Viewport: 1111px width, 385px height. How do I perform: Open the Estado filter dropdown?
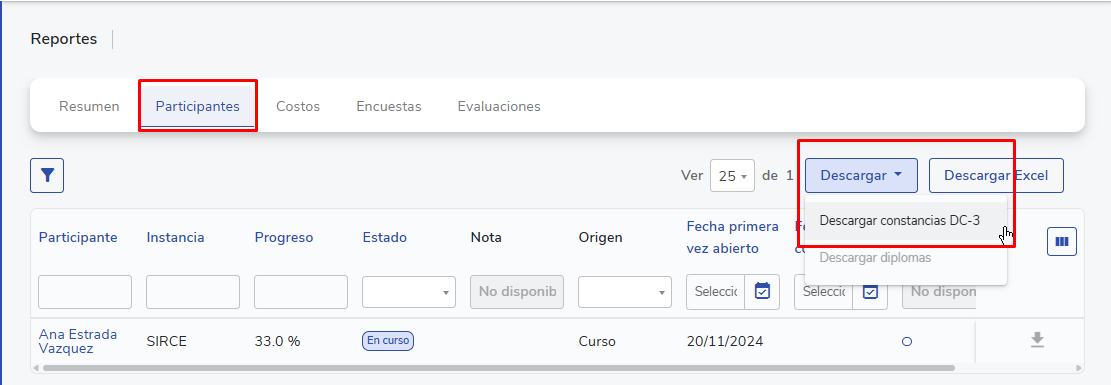409,292
